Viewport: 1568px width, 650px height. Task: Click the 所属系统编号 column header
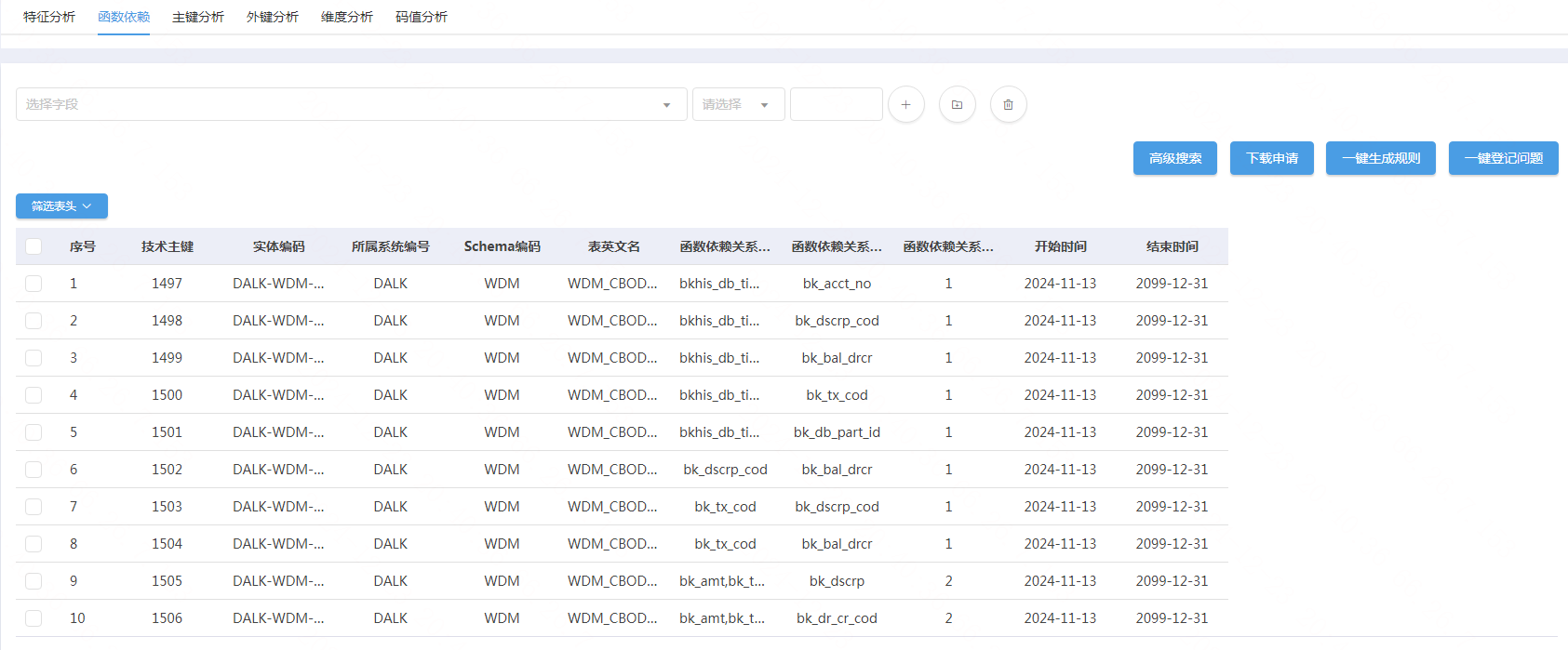(x=391, y=246)
